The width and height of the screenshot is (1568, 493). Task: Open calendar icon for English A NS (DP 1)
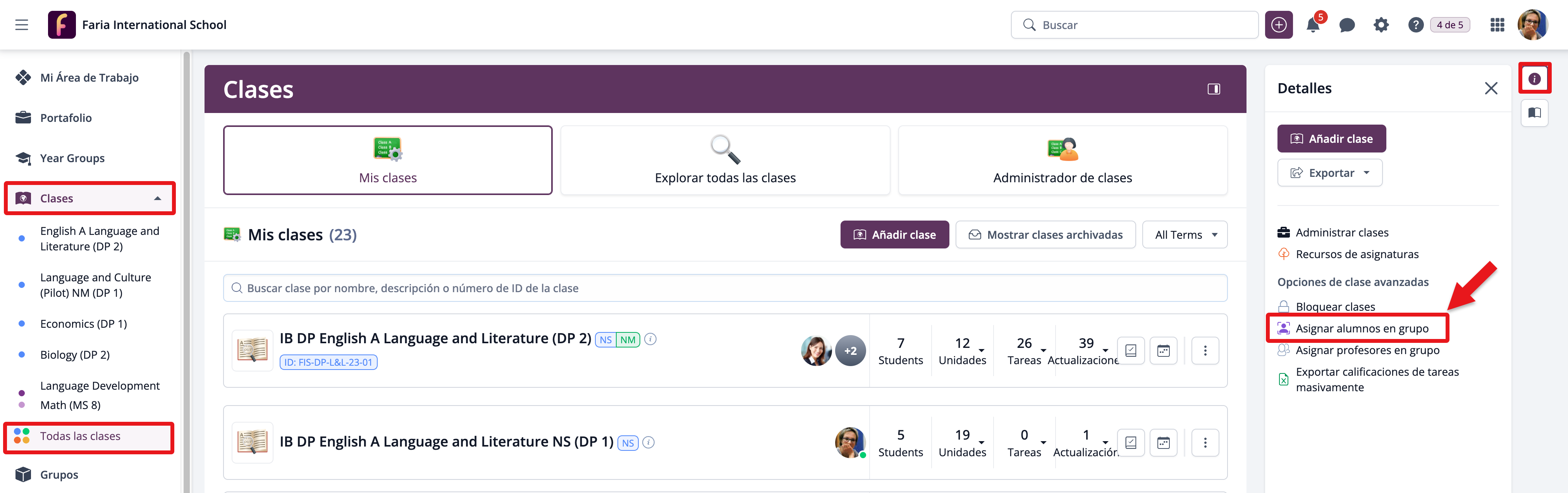pos(1163,443)
